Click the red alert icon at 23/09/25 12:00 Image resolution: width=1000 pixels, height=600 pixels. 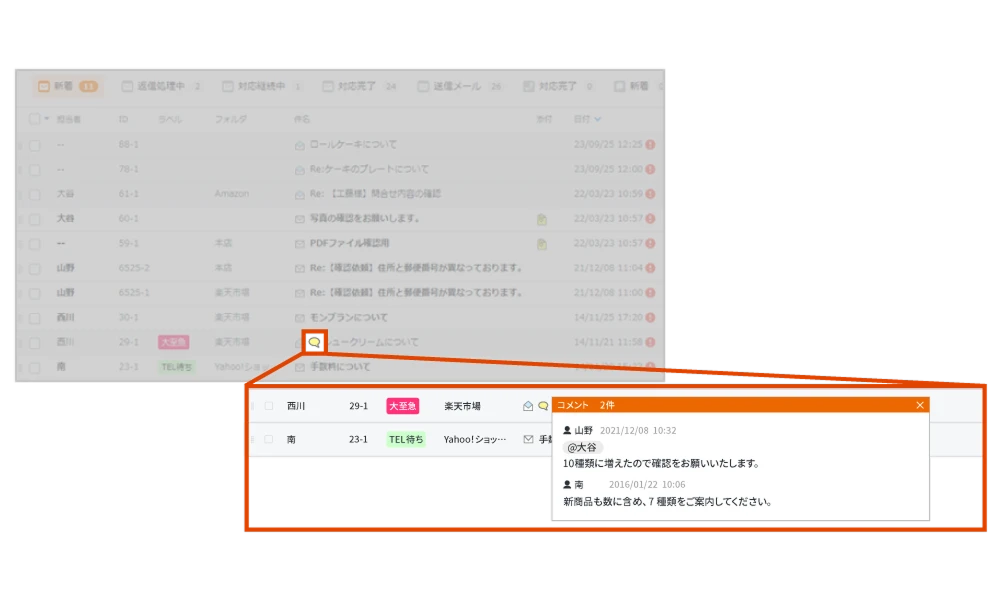coord(651,170)
